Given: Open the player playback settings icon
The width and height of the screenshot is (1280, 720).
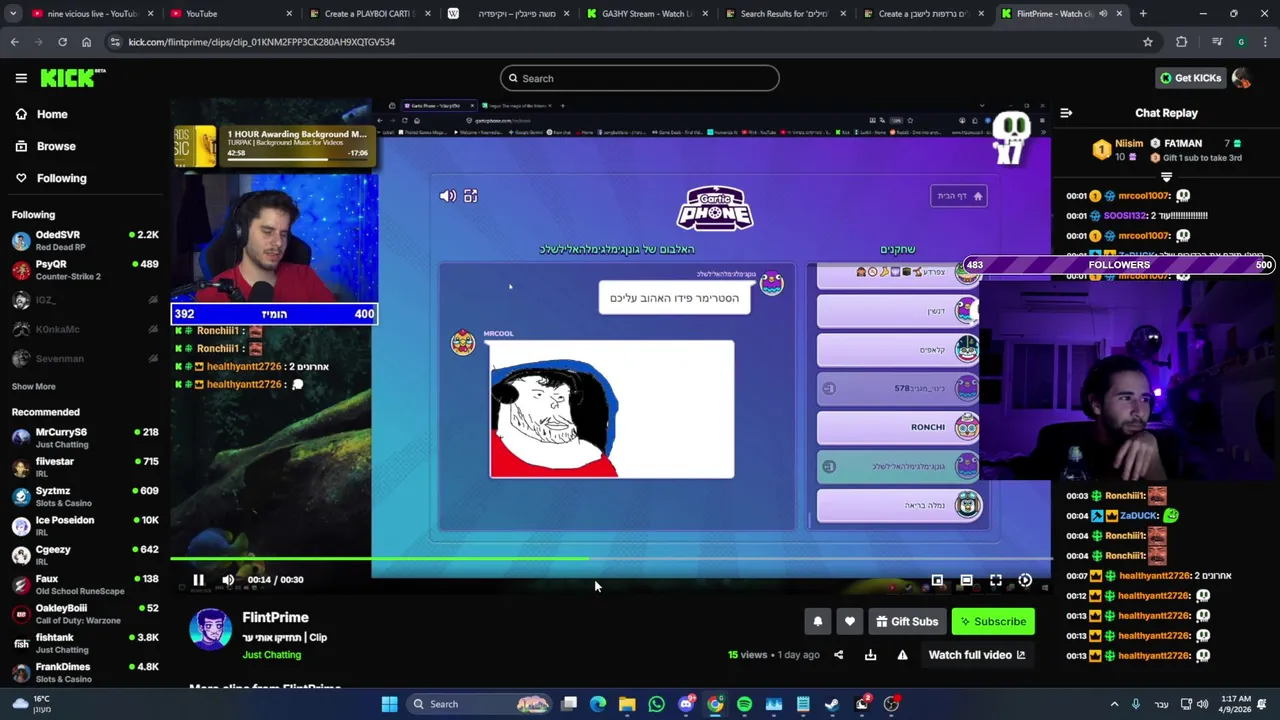Looking at the screenshot, I should click(x=1025, y=580).
